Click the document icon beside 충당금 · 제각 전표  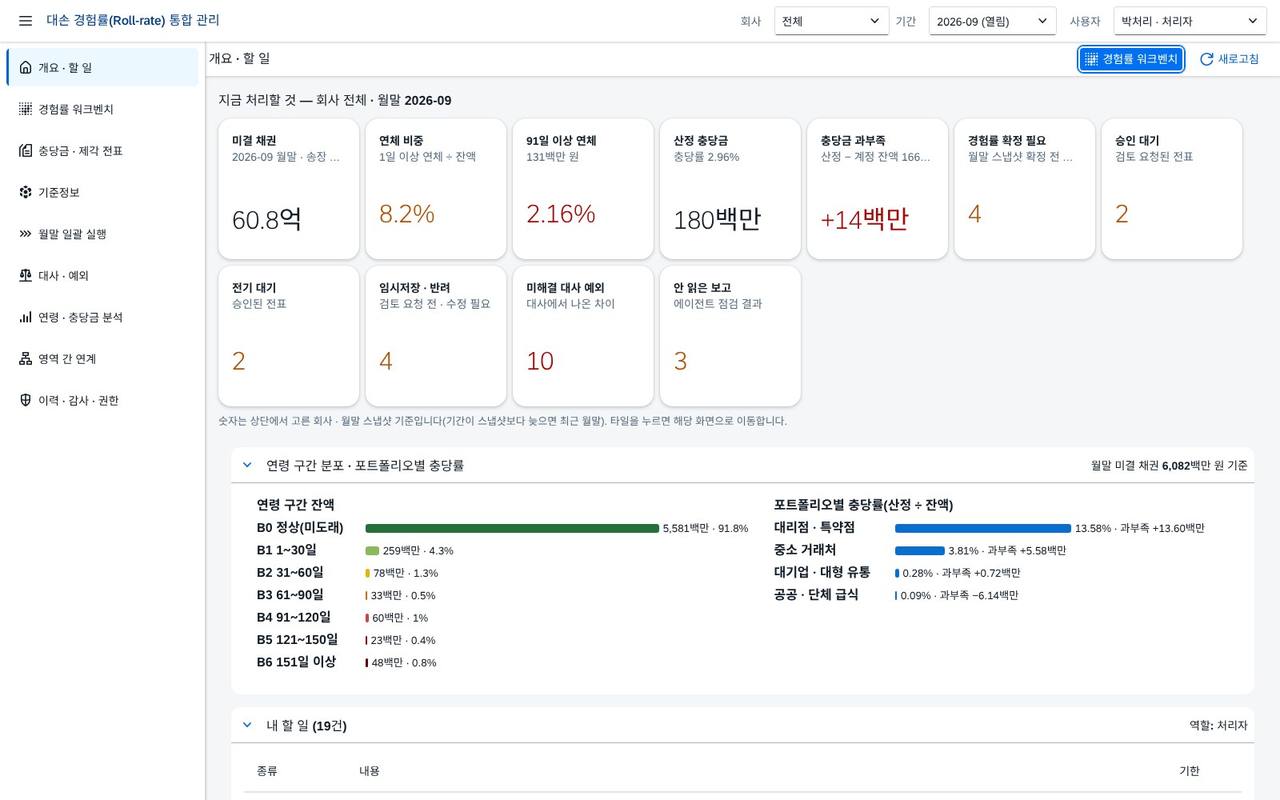(26, 151)
